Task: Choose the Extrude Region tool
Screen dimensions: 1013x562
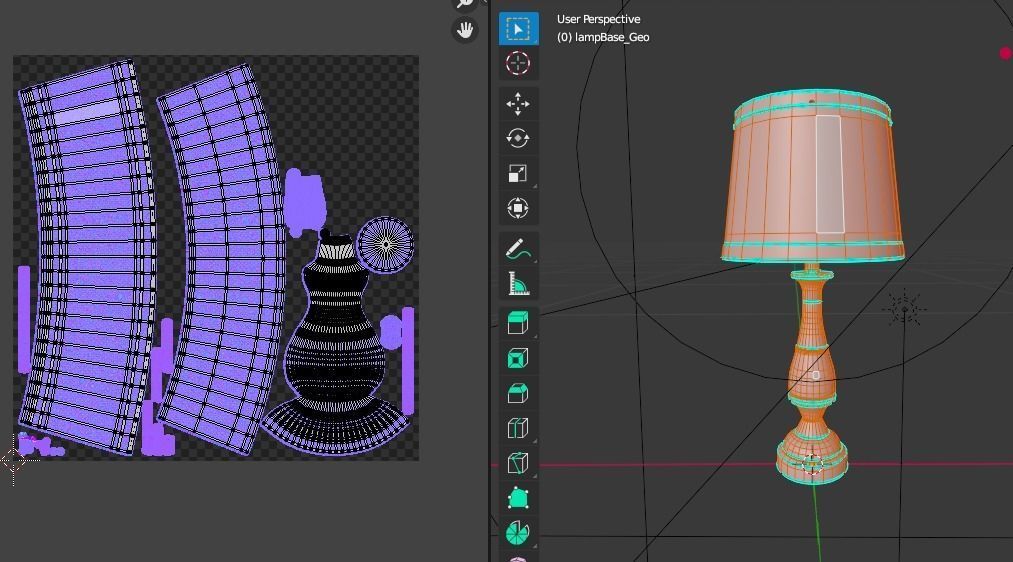Action: click(518, 323)
